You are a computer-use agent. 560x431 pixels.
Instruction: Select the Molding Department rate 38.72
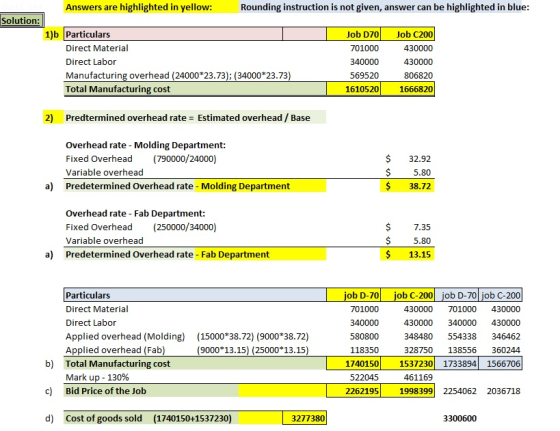click(408, 186)
